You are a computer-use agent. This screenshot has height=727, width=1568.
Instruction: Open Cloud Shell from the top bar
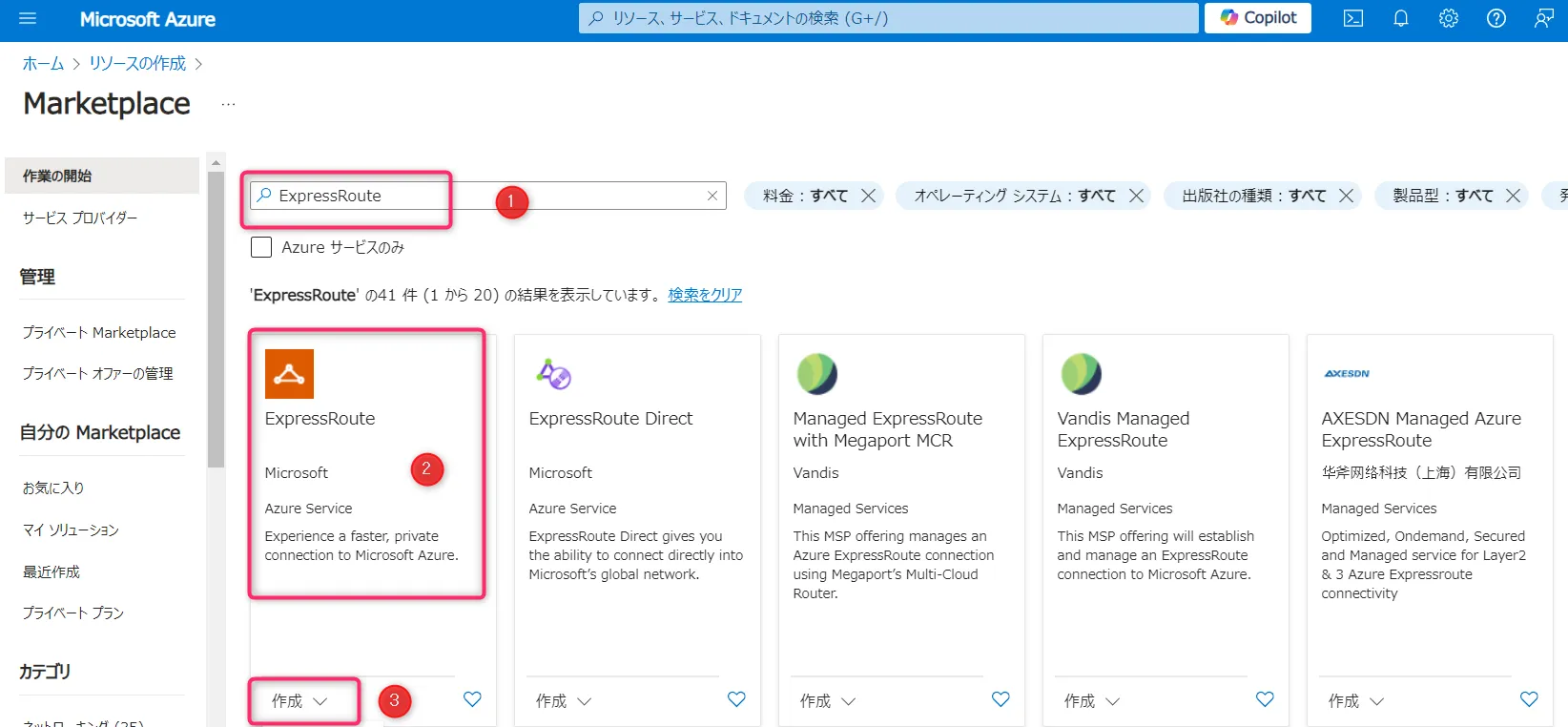pyautogui.click(x=1353, y=18)
